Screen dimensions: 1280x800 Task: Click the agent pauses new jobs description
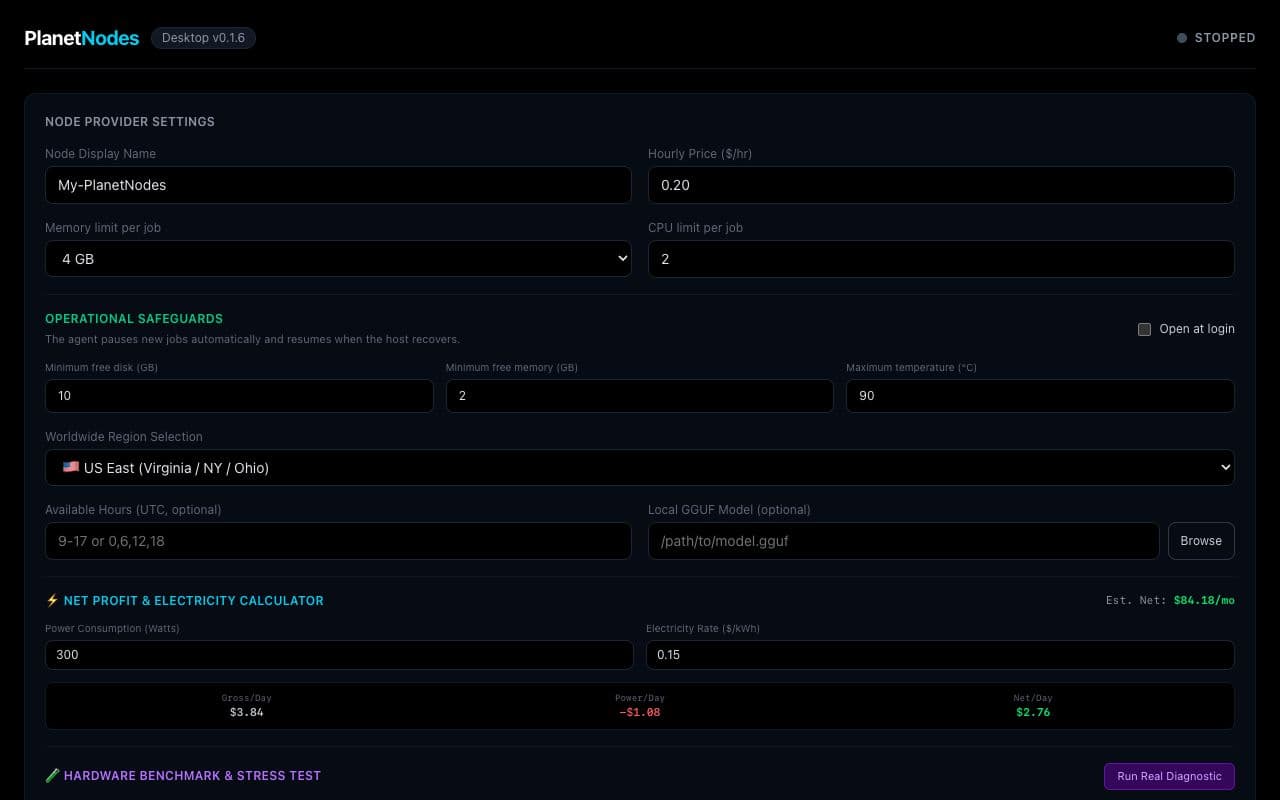click(x=252, y=340)
